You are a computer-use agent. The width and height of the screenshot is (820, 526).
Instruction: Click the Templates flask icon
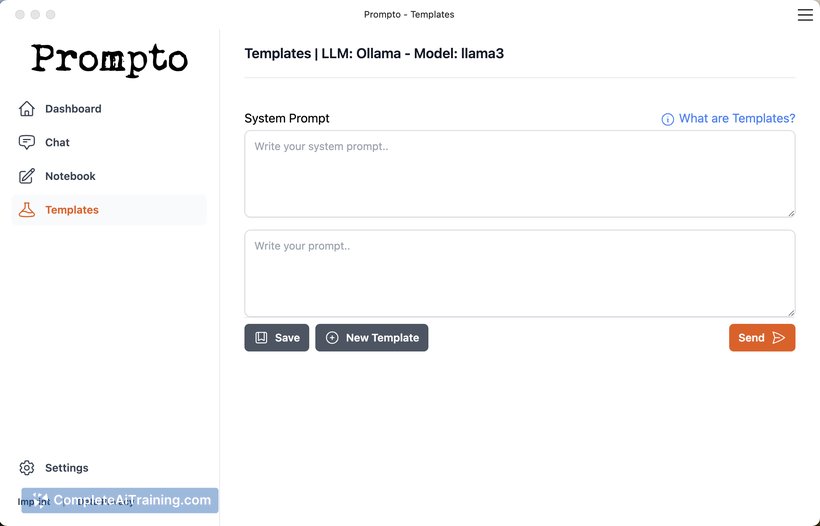coord(27,210)
